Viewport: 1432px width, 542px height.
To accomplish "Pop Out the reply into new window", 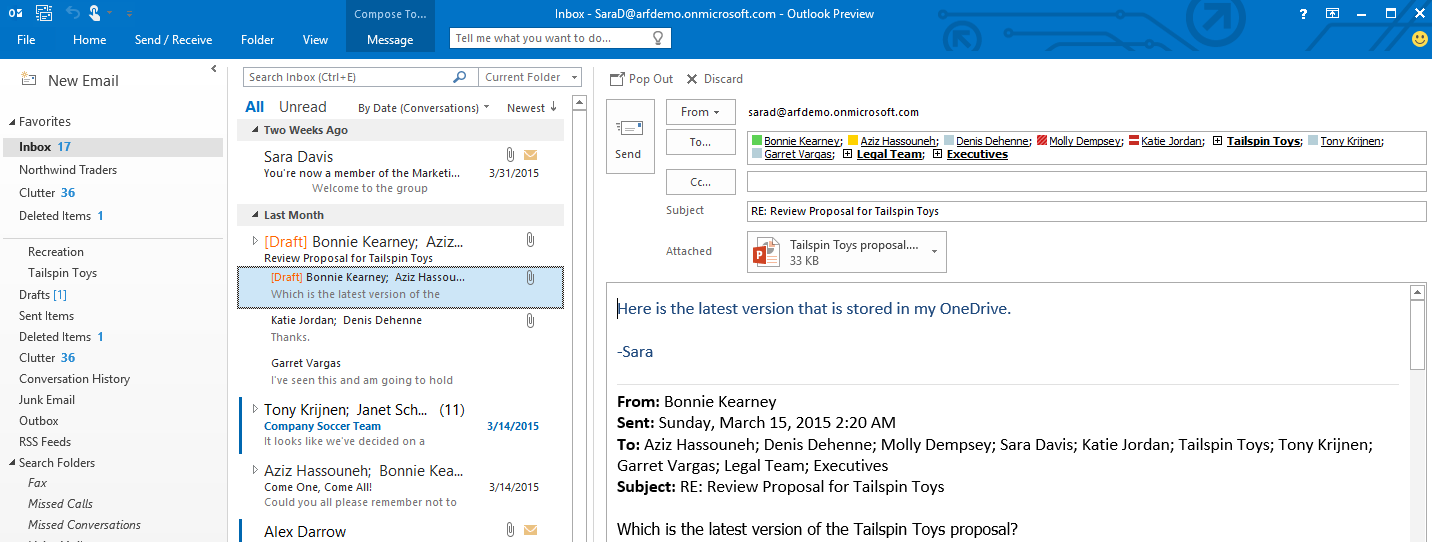I will [641, 79].
